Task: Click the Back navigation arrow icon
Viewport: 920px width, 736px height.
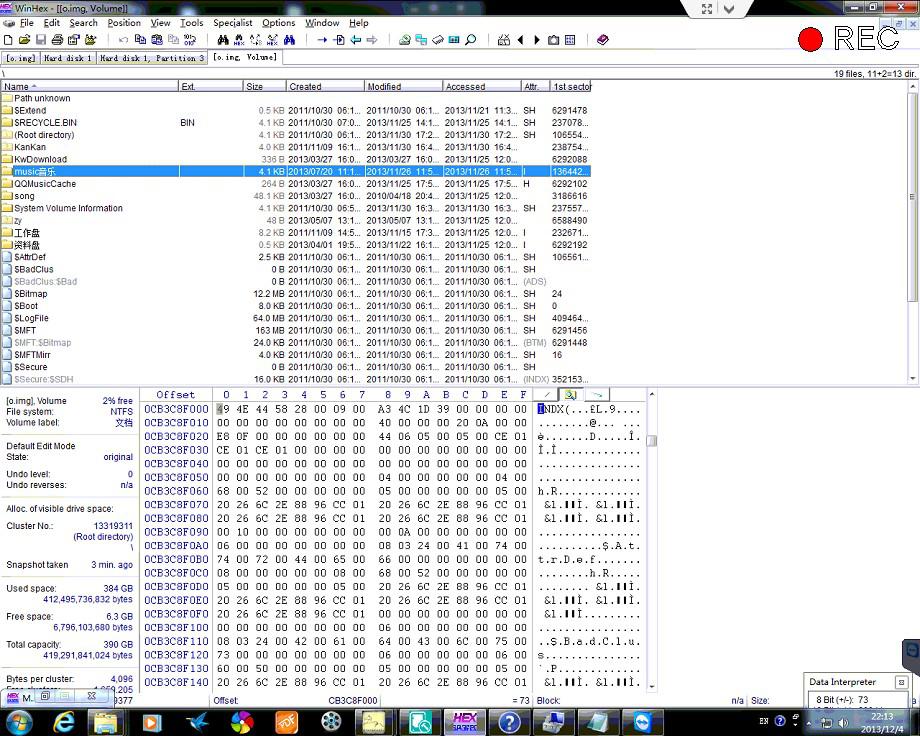Action: click(x=356, y=40)
